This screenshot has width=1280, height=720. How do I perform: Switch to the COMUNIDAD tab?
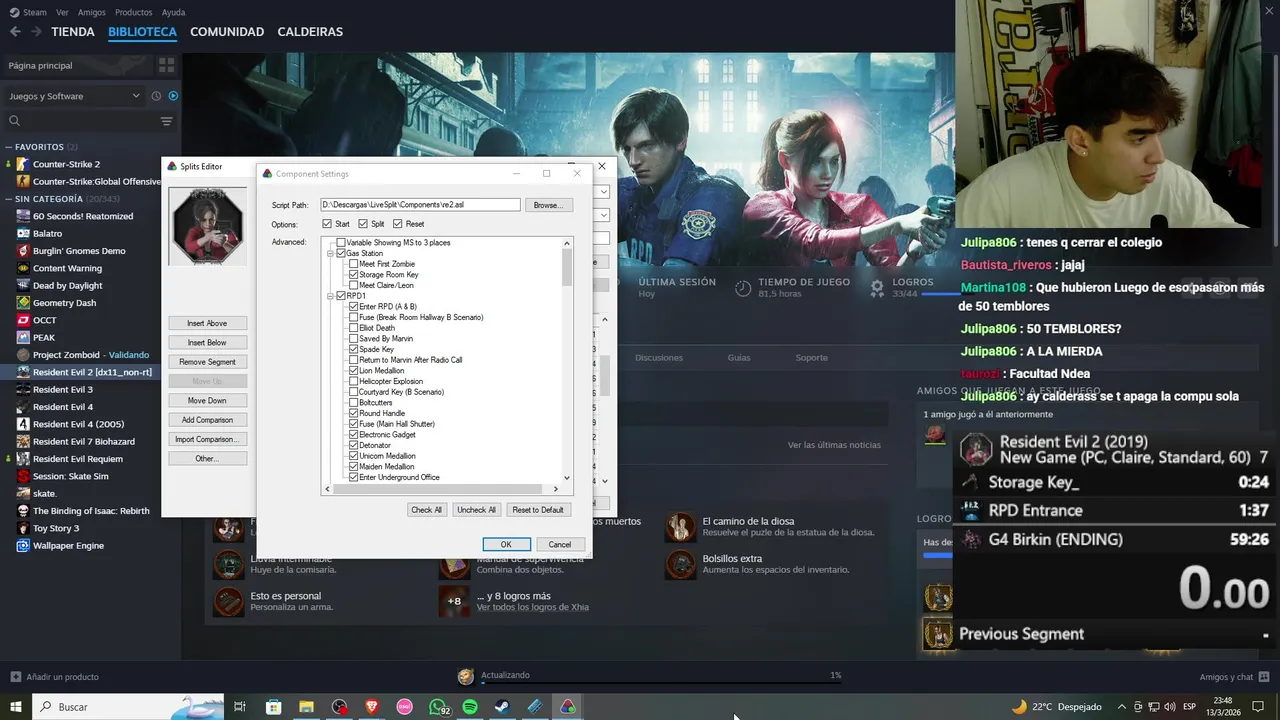(227, 32)
